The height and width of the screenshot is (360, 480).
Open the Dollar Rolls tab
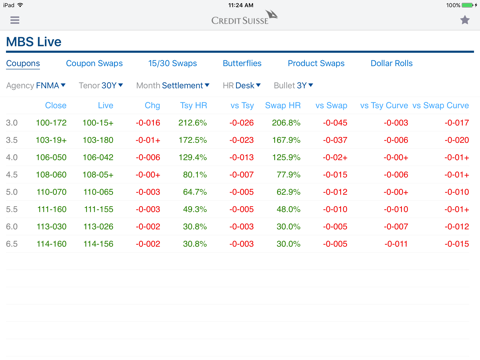(x=392, y=63)
